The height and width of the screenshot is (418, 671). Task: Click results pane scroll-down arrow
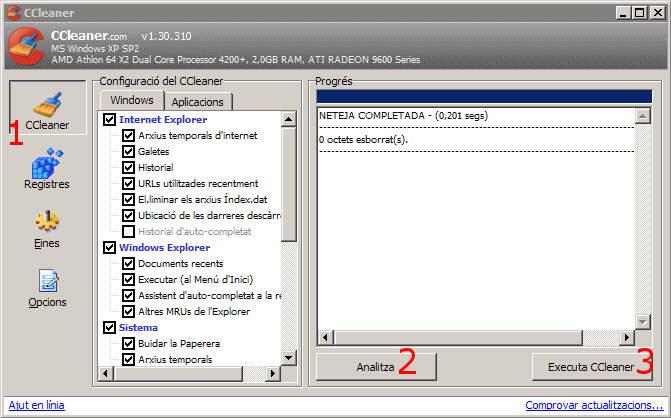[x=643, y=322]
